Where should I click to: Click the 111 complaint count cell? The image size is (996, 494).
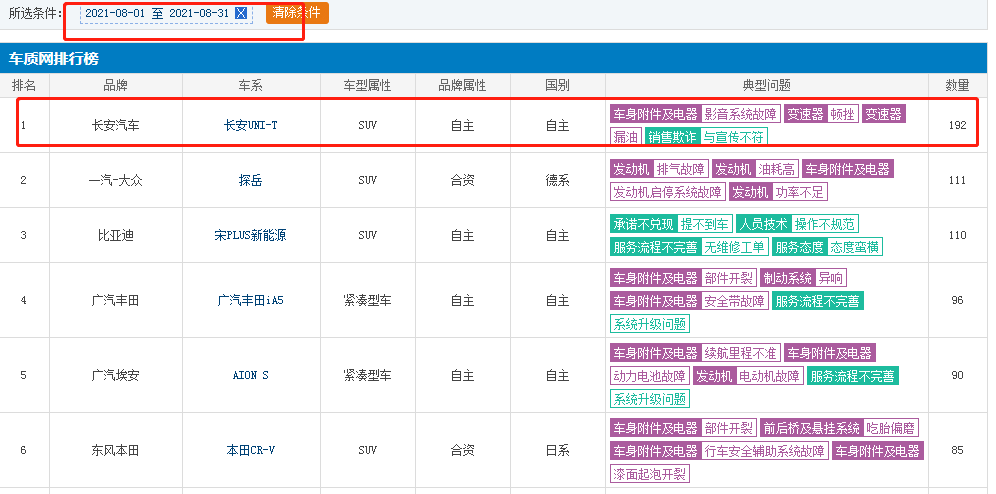(957, 180)
